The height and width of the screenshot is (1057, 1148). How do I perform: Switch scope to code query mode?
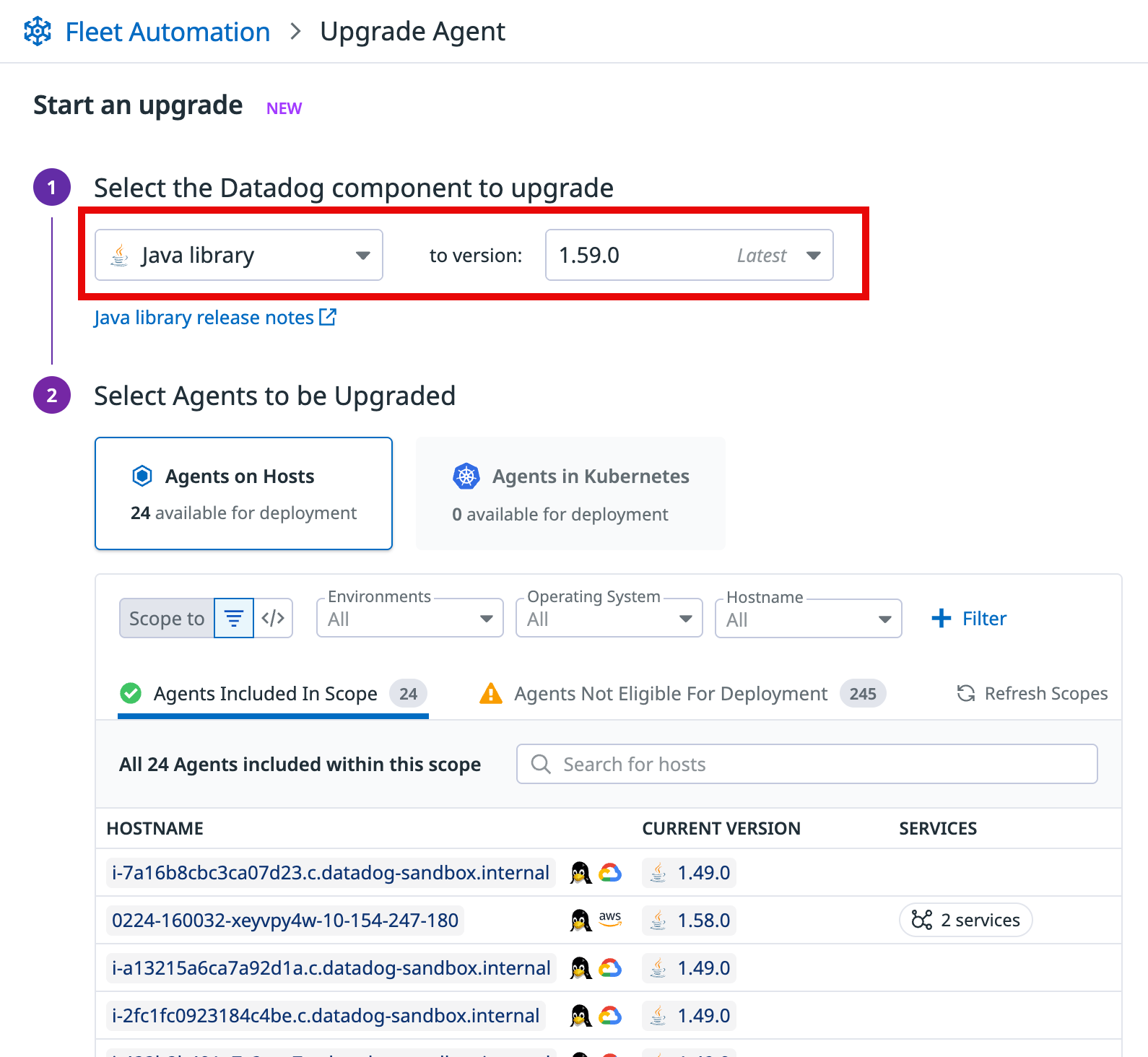273,618
